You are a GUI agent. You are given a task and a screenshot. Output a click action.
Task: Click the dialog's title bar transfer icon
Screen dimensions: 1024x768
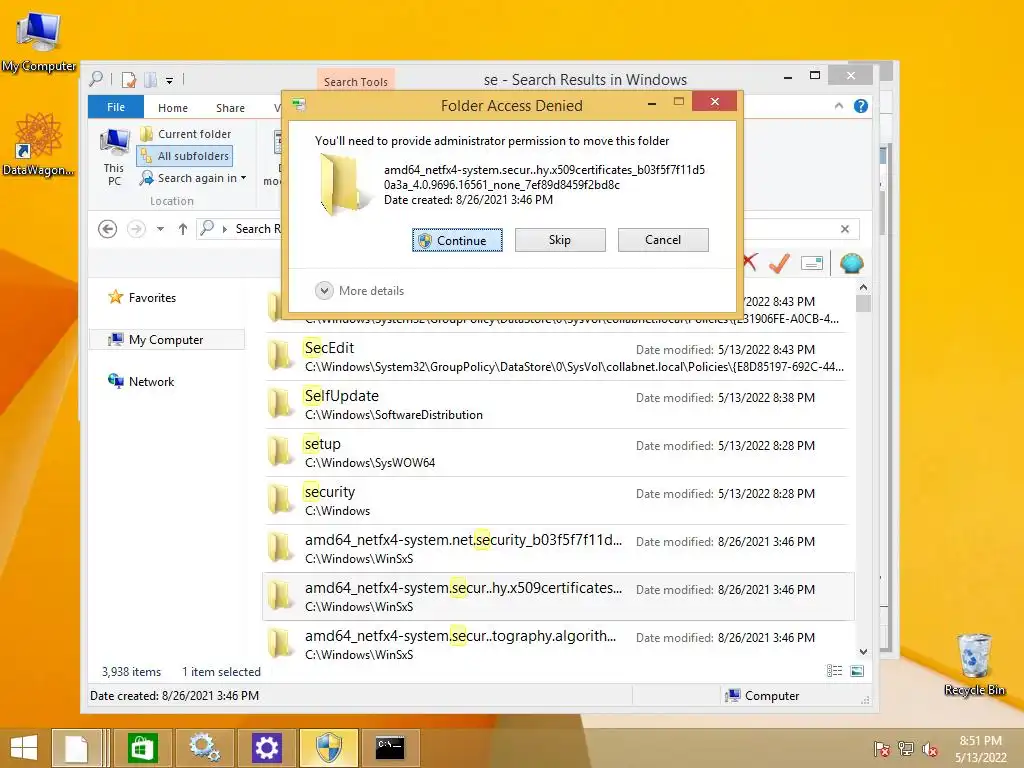click(x=300, y=105)
